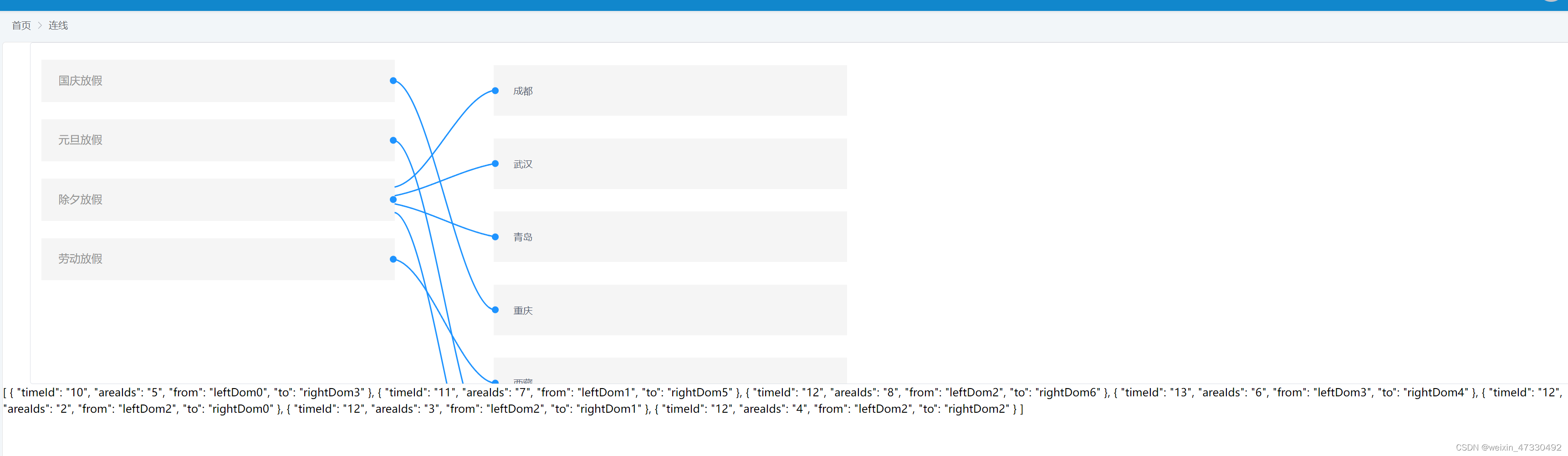Click the connector dot of 除夕放假
The height and width of the screenshot is (456, 1568).
click(393, 200)
